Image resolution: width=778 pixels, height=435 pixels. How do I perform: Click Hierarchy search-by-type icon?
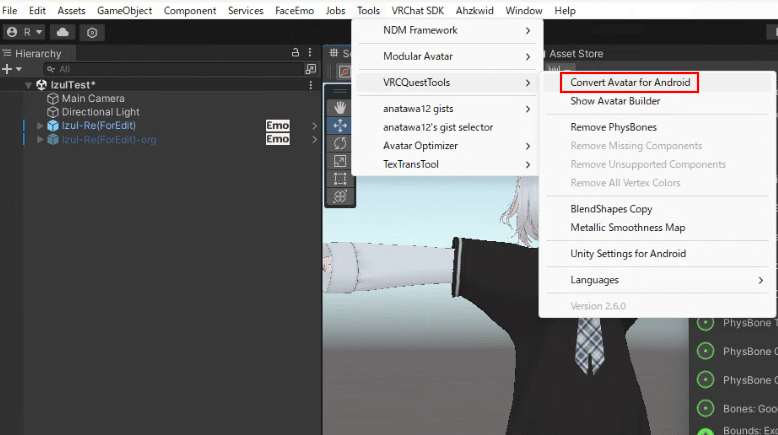point(311,69)
